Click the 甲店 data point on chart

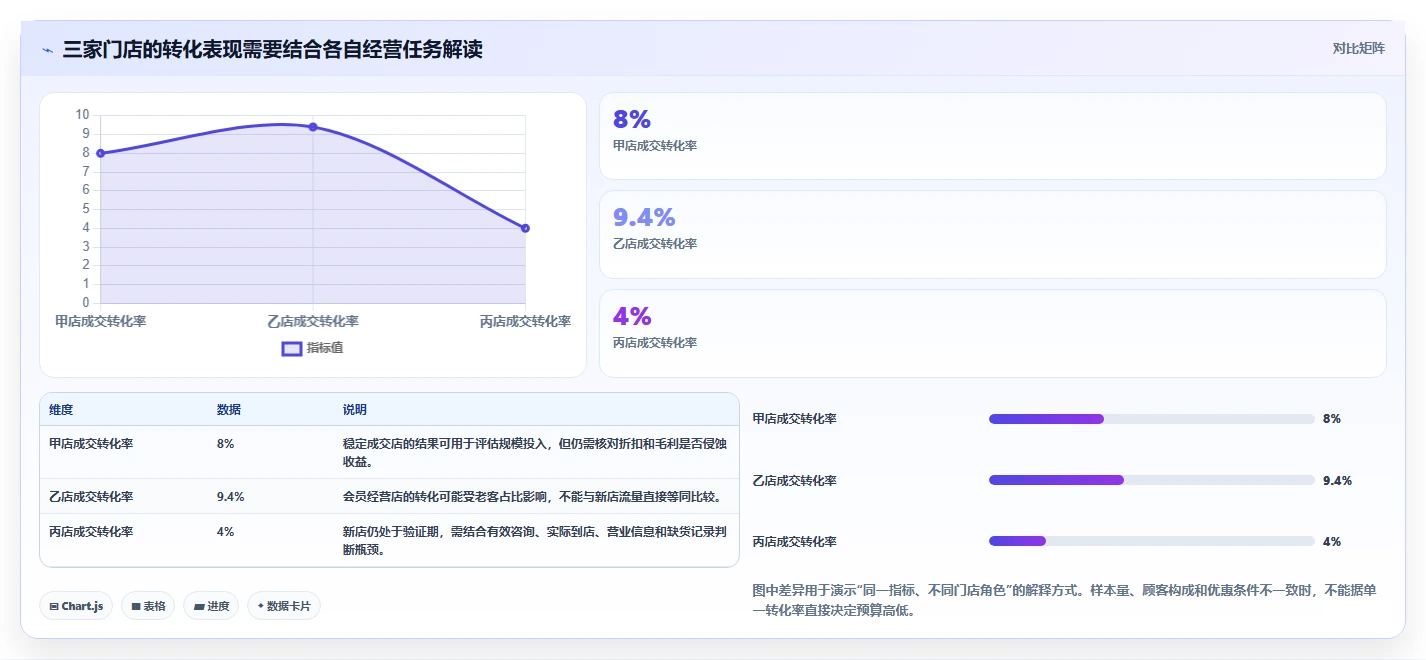(x=100, y=153)
